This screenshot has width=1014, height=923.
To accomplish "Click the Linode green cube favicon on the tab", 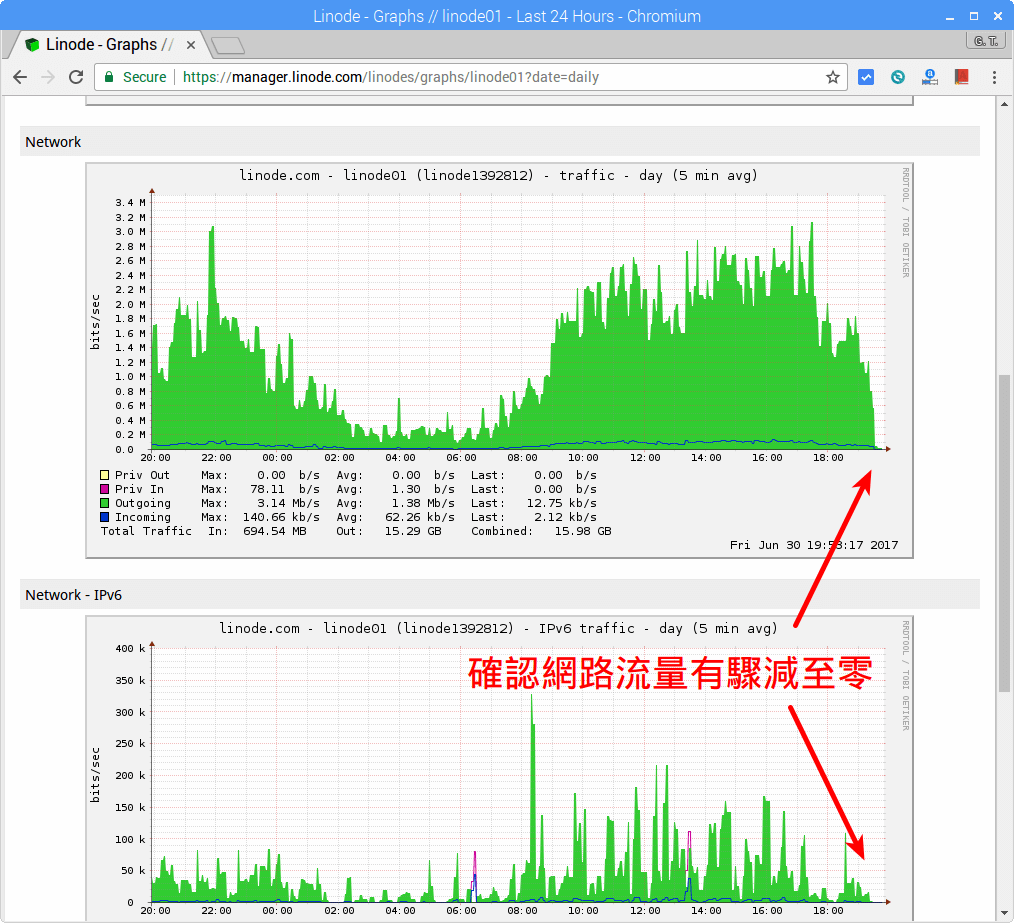I will tap(30, 43).
